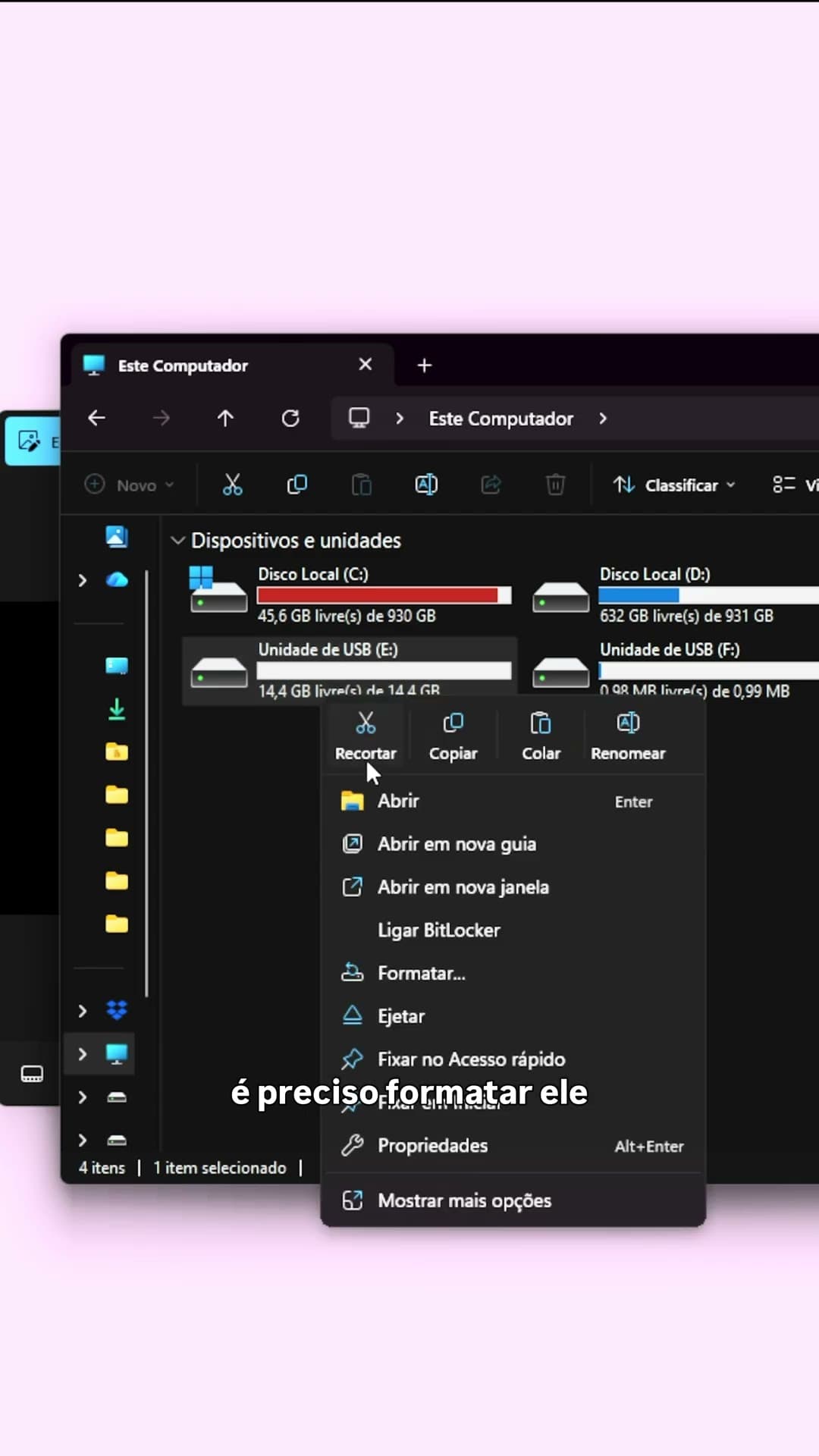Open a new tab with plus button

pyautogui.click(x=425, y=366)
